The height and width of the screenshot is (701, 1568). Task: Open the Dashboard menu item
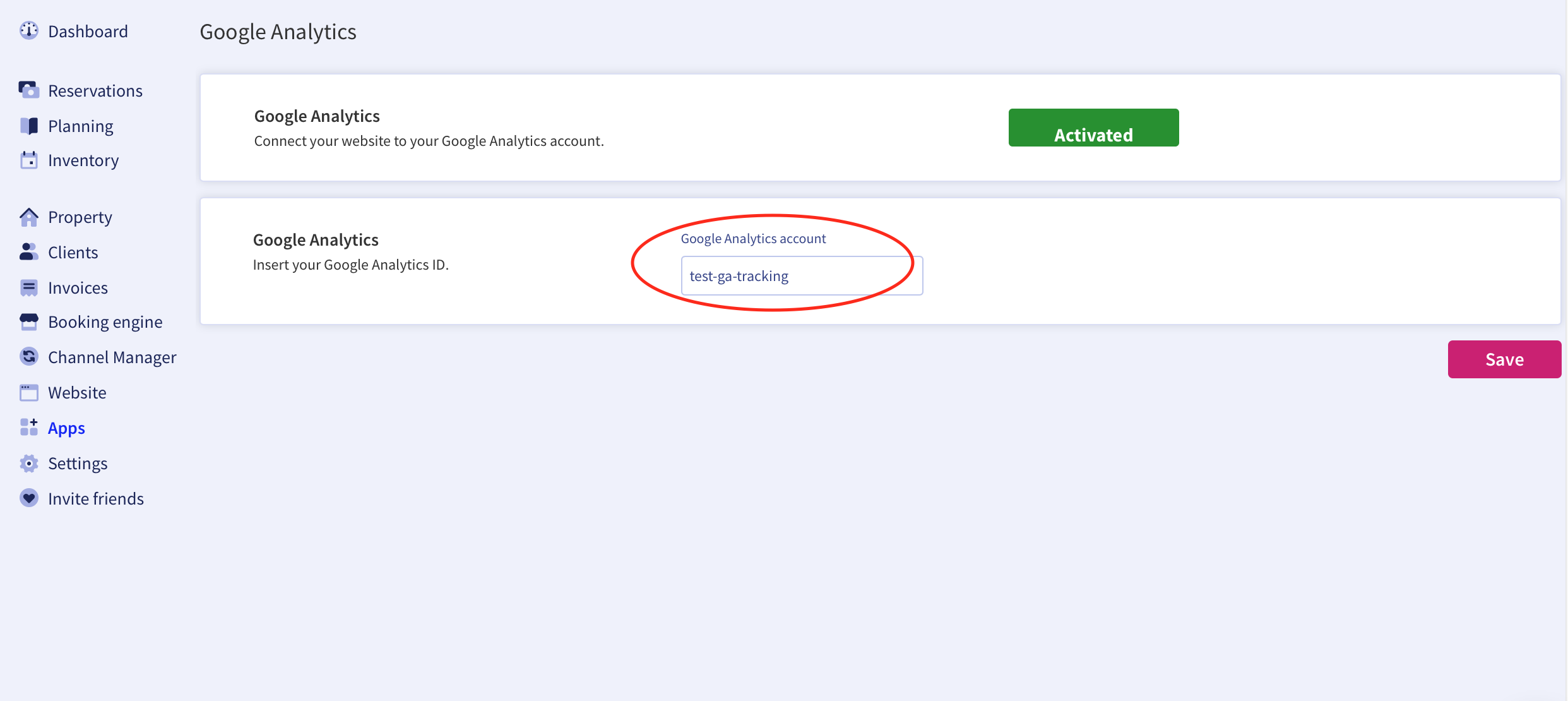[x=88, y=31]
